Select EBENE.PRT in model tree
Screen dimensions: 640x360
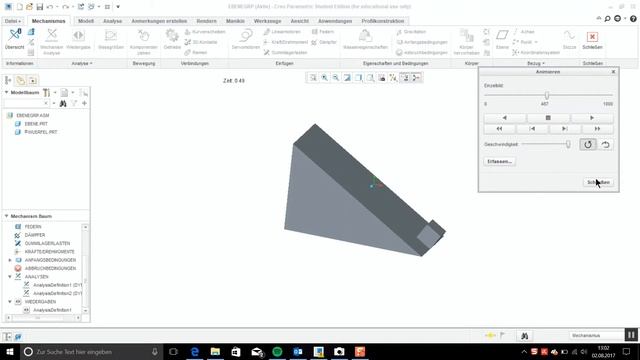point(36,124)
